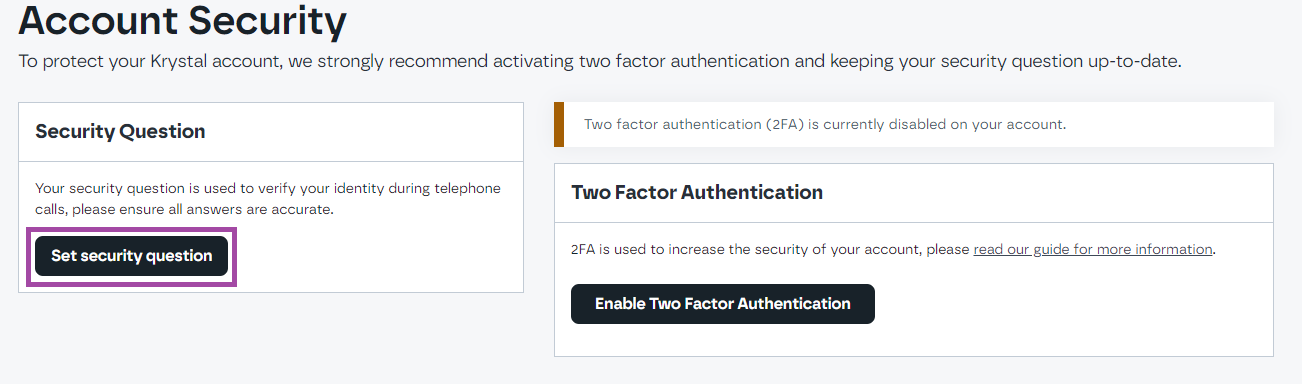Click the Two Factor Authentication header area beside the title
This screenshot has height=384, width=1302.
click(1048, 192)
